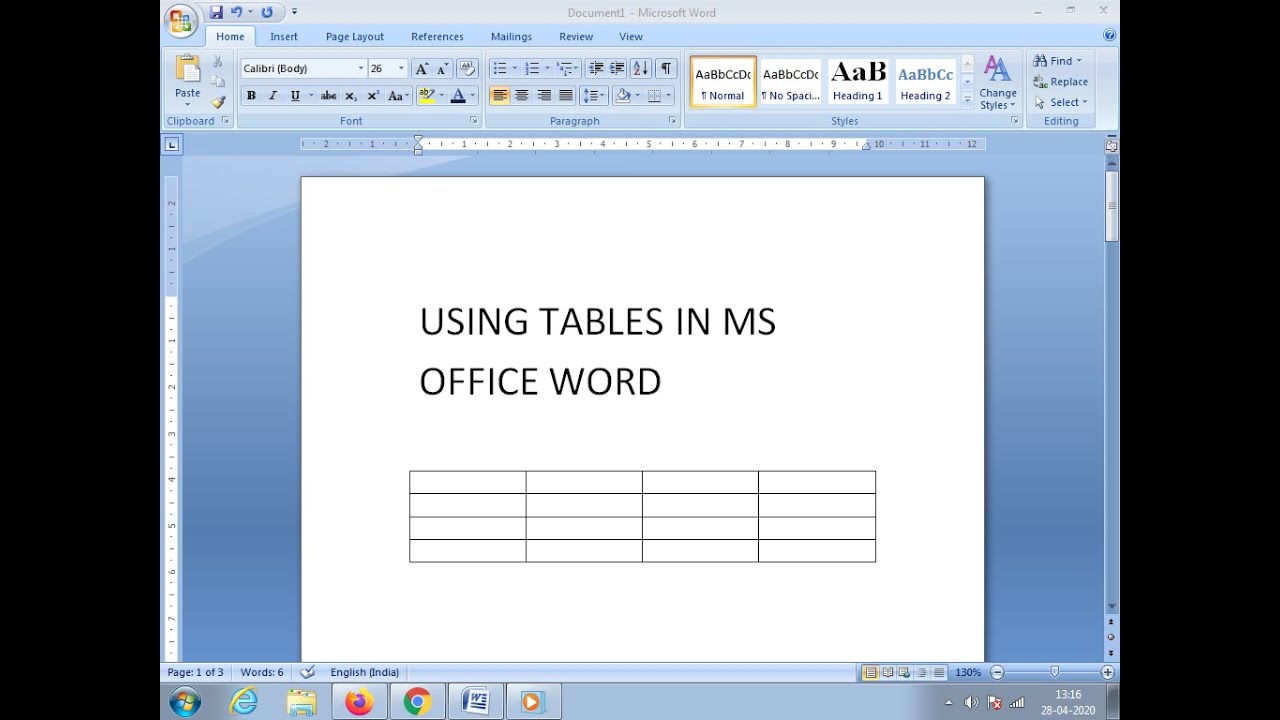
Task: Apply the No Spacing style
Action: point(790,81)
